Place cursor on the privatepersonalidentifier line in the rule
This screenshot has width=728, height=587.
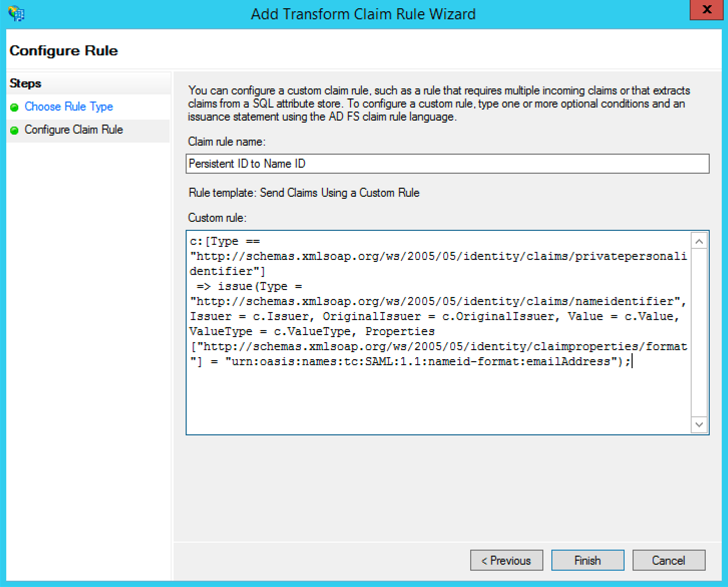[x=437, y=257]
